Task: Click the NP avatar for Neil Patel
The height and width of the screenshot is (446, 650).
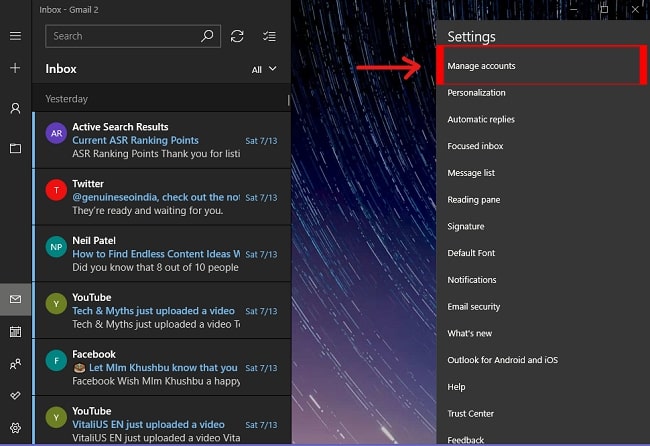Action: pos(56,247)
